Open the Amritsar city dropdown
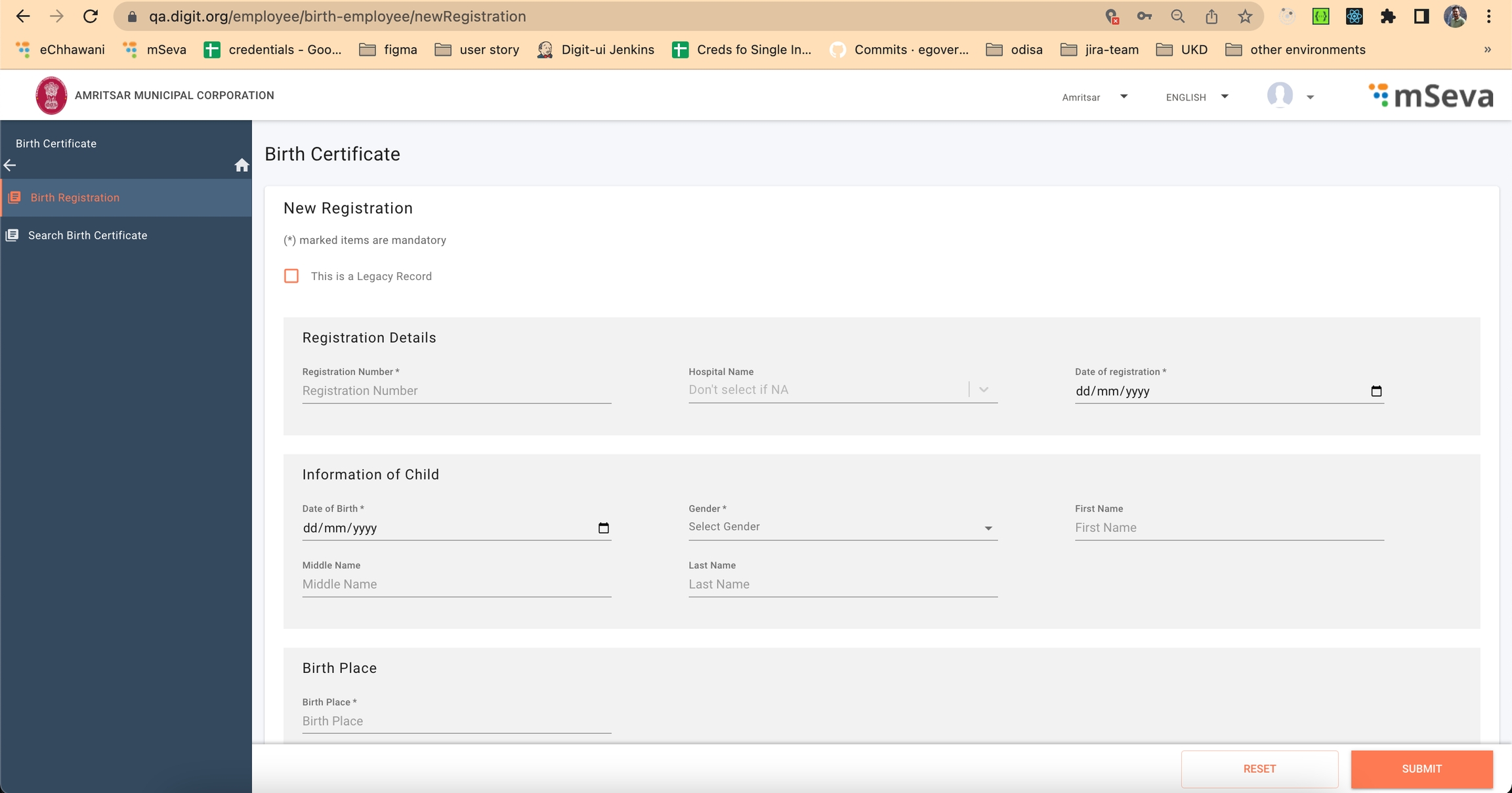 point(1095,97)
